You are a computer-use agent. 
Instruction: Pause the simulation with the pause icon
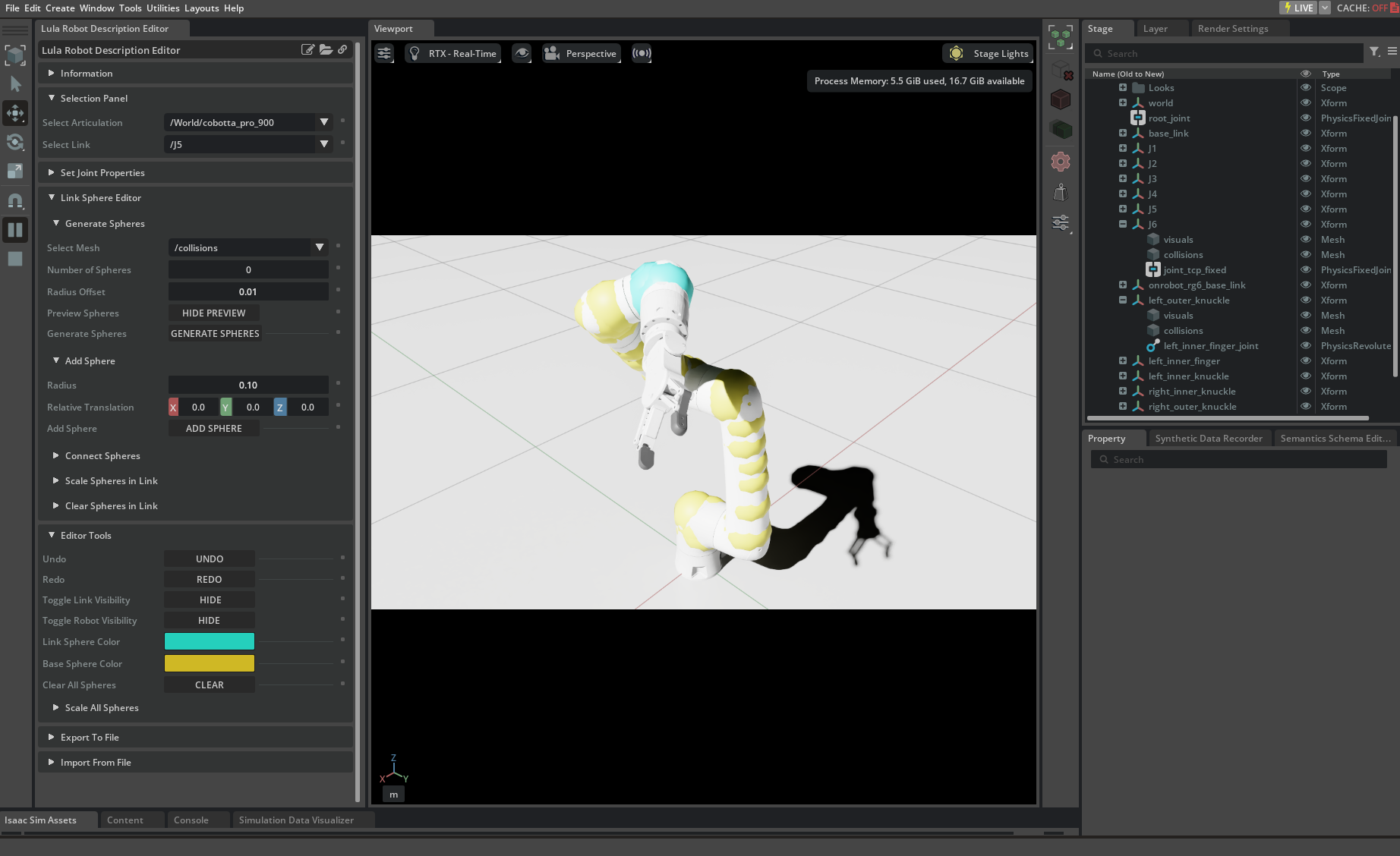tap(15, 230)
